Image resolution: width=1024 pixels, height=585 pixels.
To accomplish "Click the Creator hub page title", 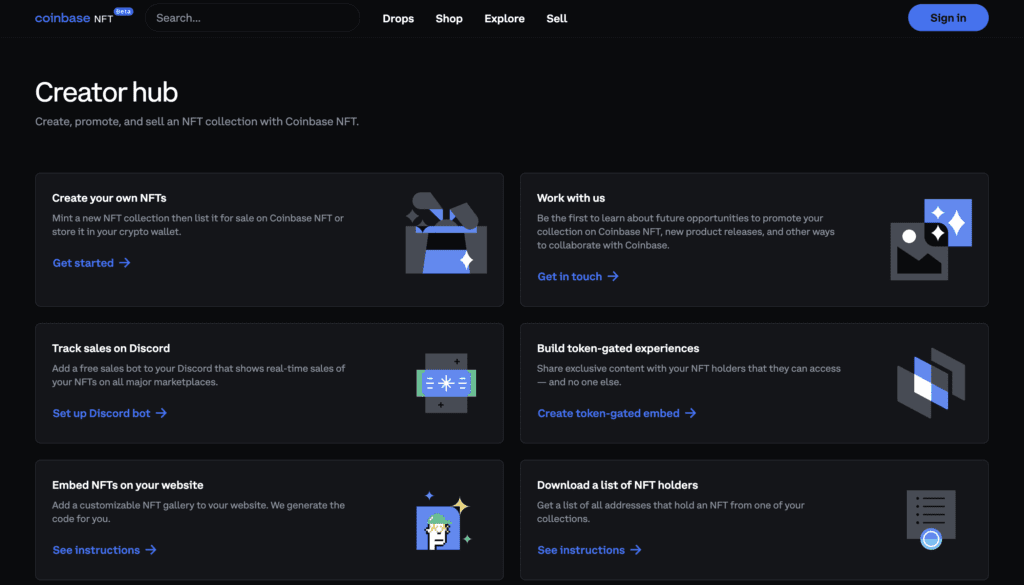I will [x=106, y=92].
